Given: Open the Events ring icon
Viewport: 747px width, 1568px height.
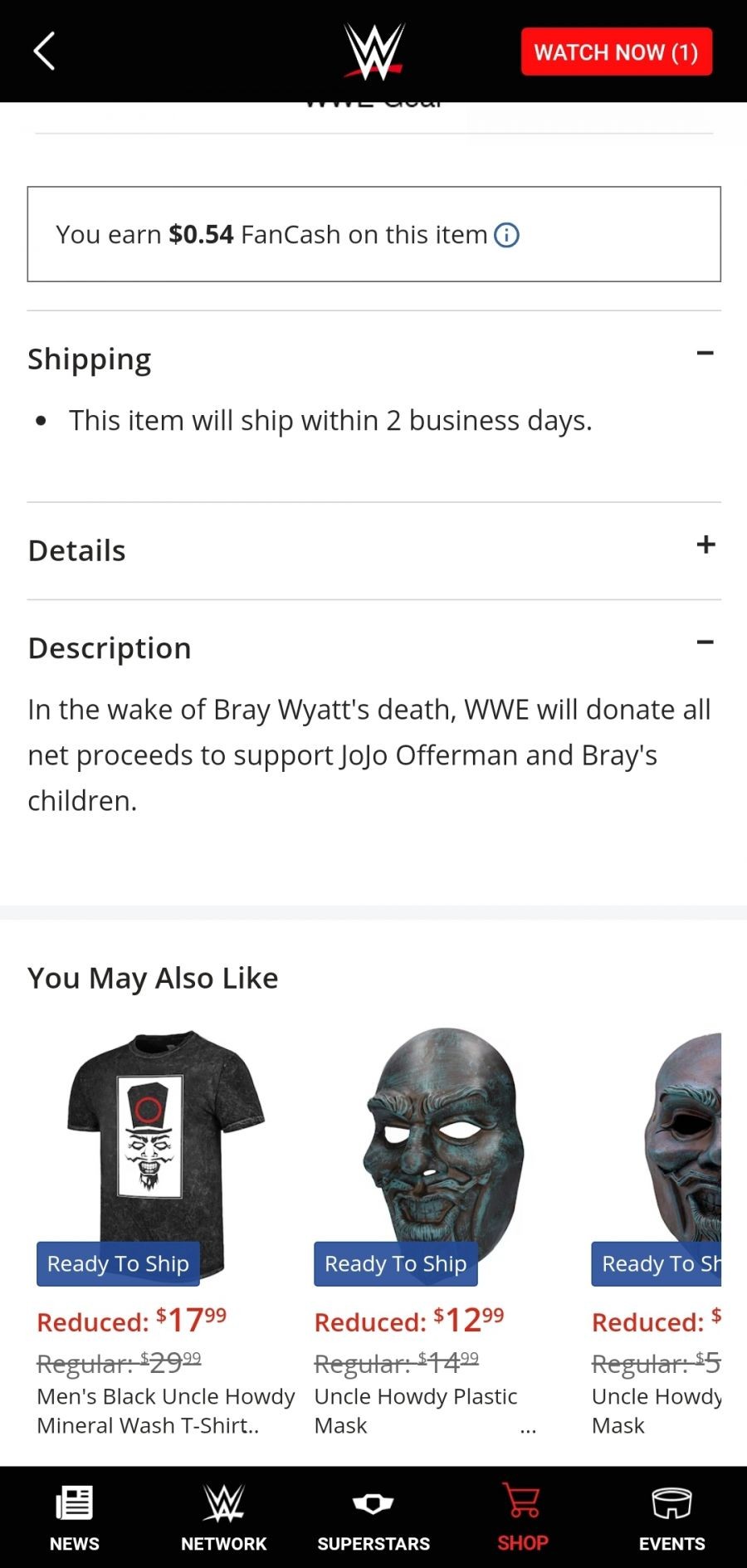Looking at the screenshot, I should pos(671,1502).
